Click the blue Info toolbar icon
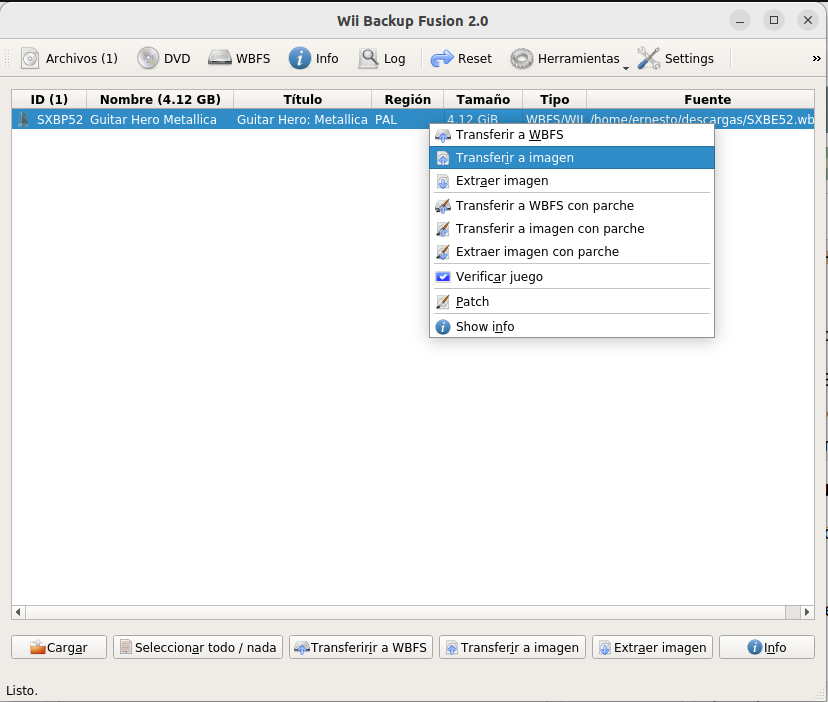The image size is (828, 702). [300, 59]
